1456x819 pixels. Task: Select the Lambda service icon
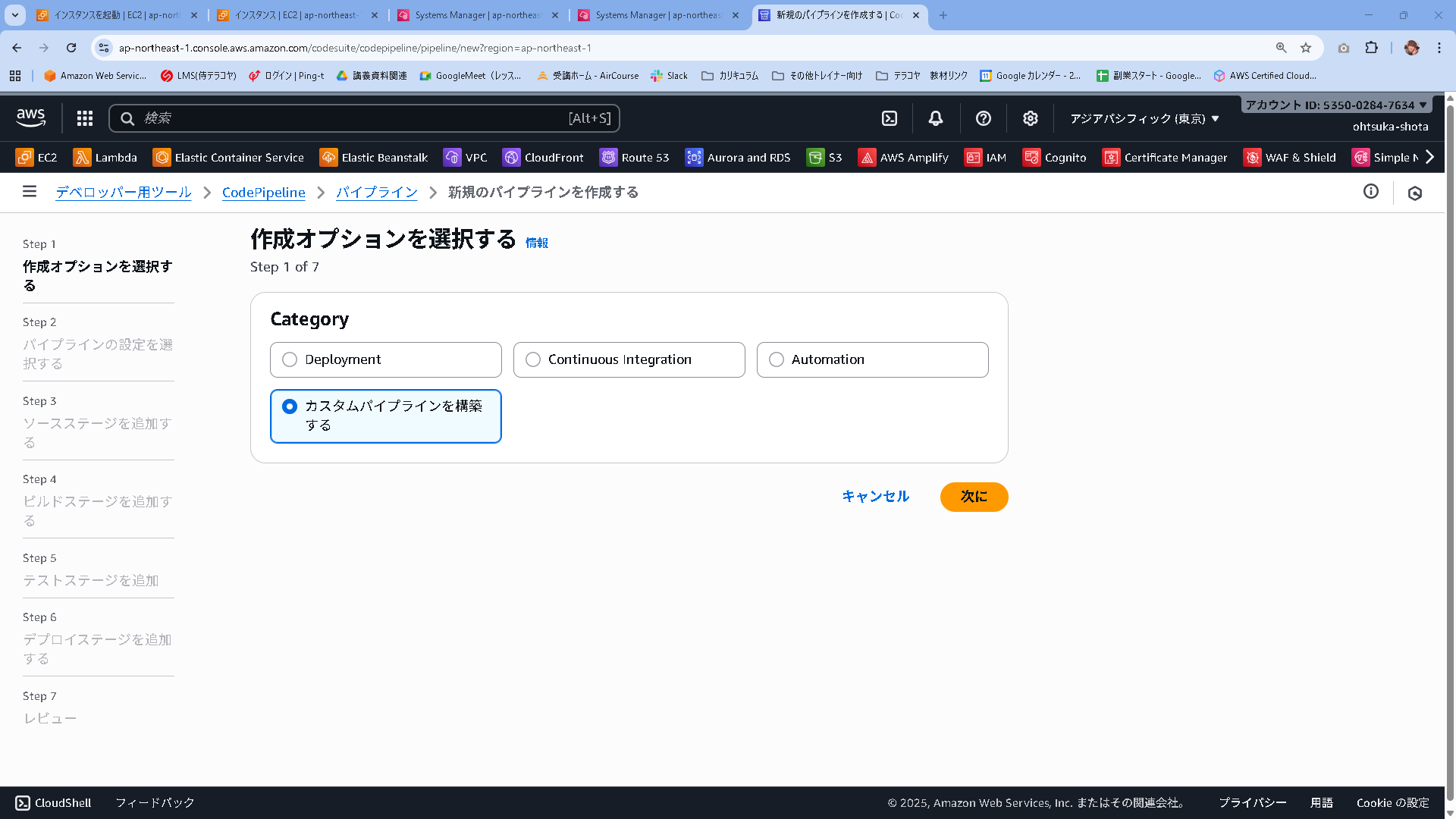105,157
